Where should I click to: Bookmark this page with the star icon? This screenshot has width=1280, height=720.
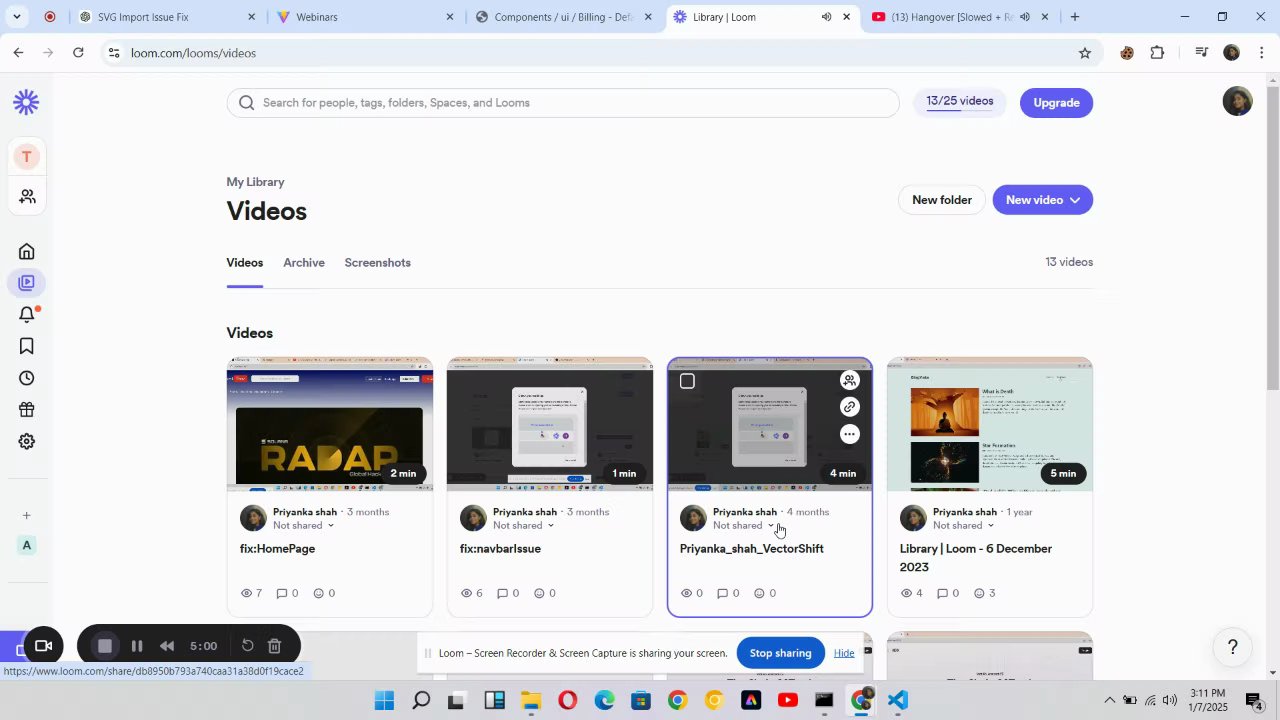(x=1085, y=53)
